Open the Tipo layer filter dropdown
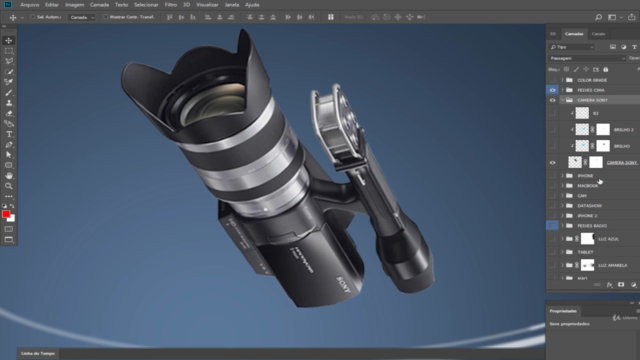Viewport: 640px width, 360px height. (x=572, y=47)
